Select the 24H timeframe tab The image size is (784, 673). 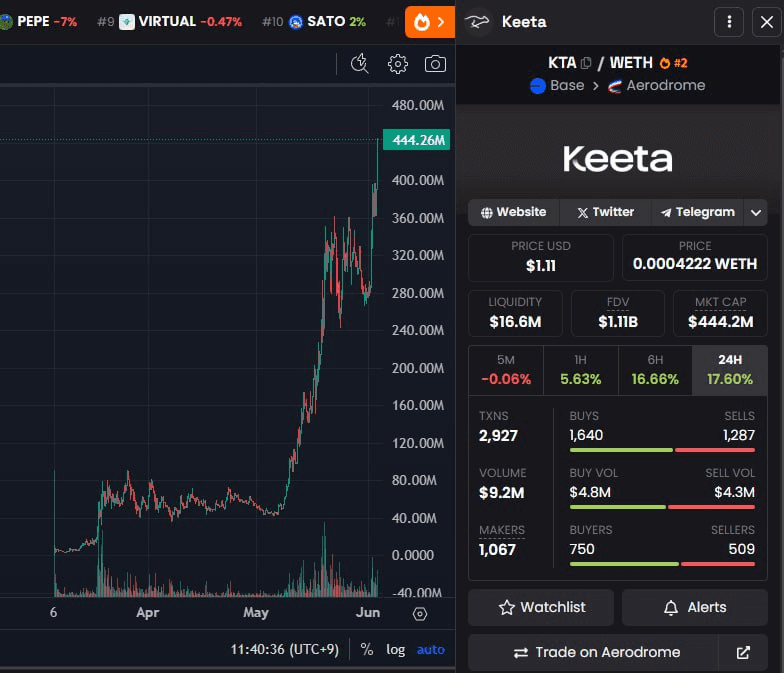pos(730,370)
